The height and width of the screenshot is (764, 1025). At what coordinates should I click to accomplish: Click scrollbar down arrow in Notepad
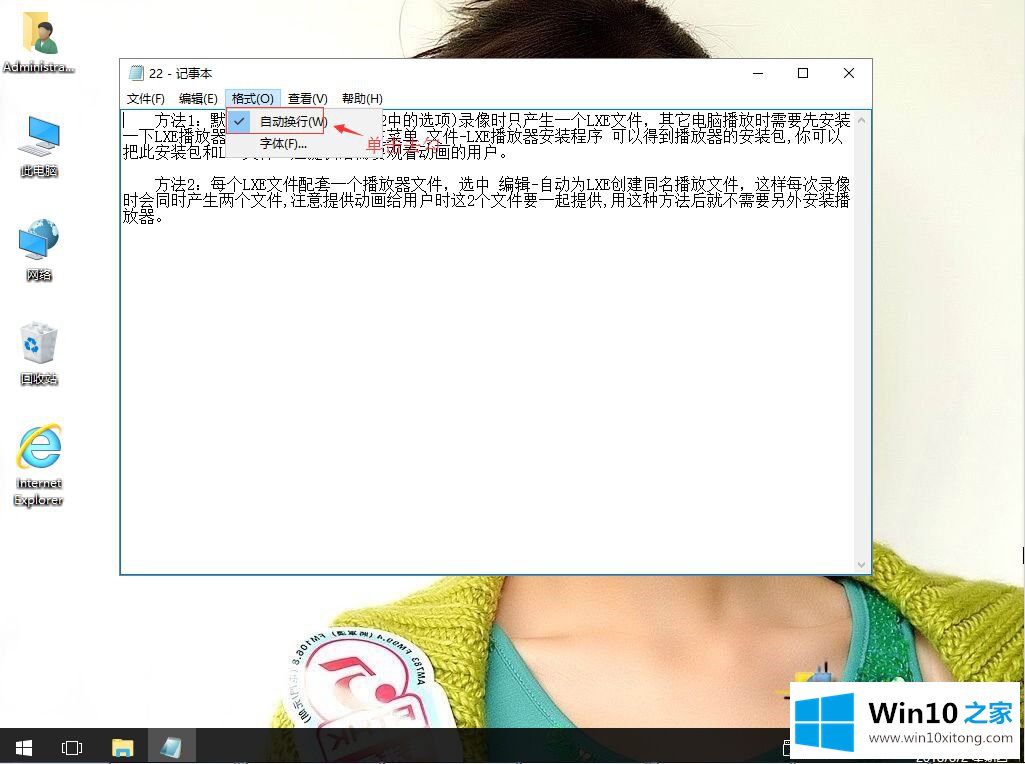tap(862, 565)
